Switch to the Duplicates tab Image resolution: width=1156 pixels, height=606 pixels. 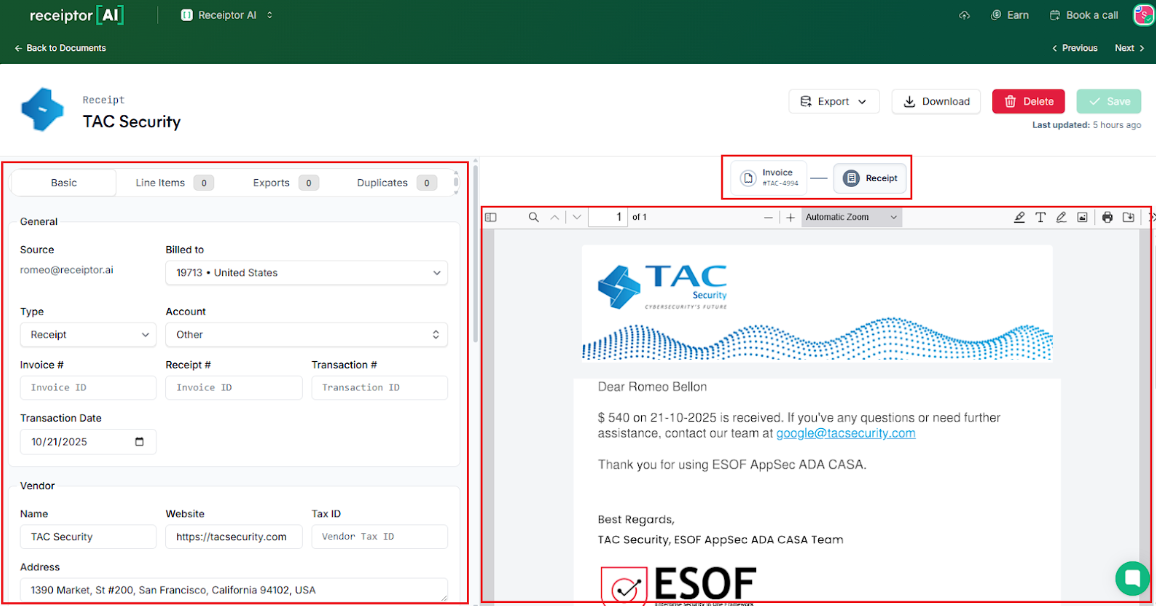(396, 183)
